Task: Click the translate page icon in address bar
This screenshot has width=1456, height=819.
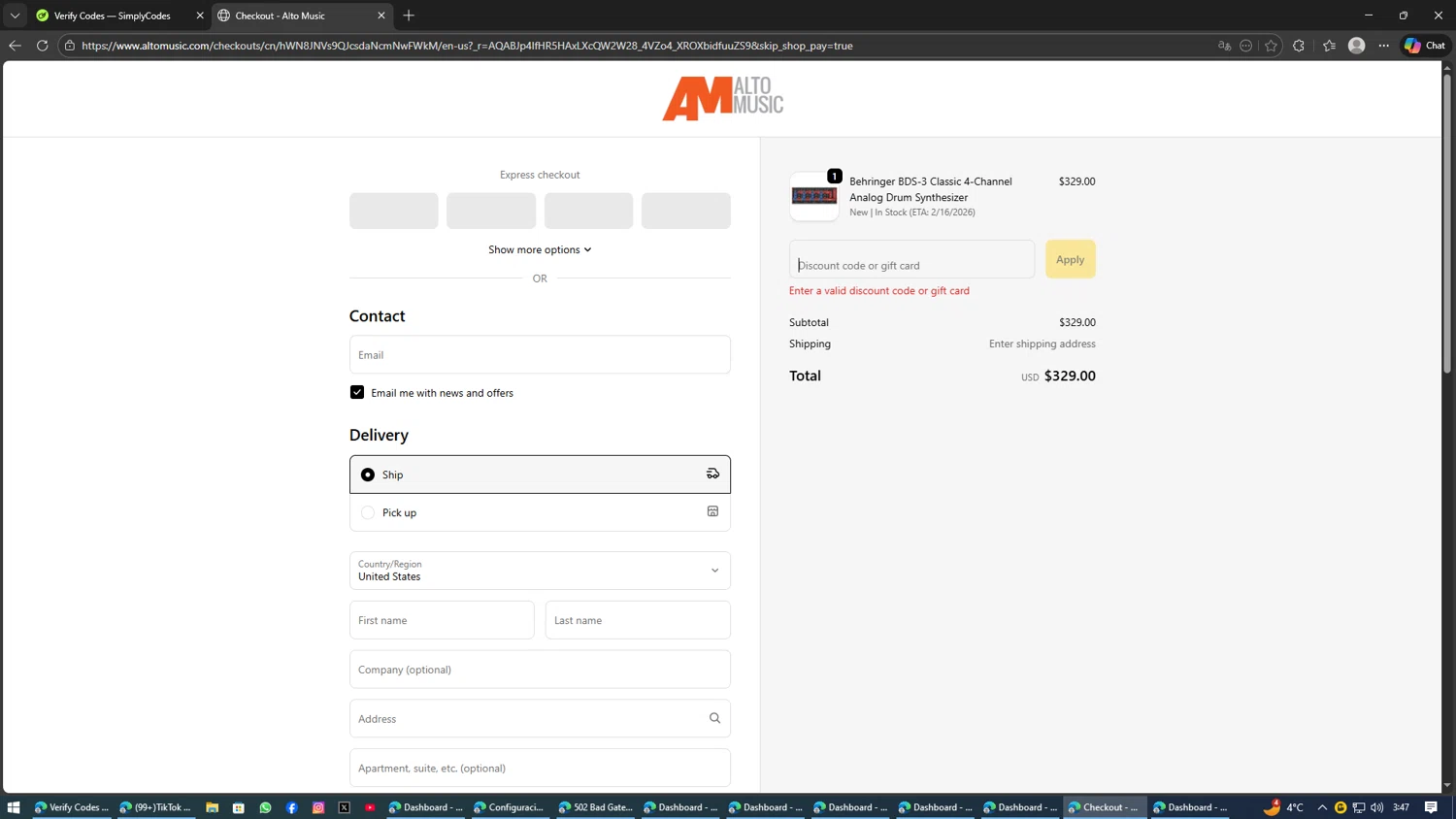Action: (x=1224, y=46)
